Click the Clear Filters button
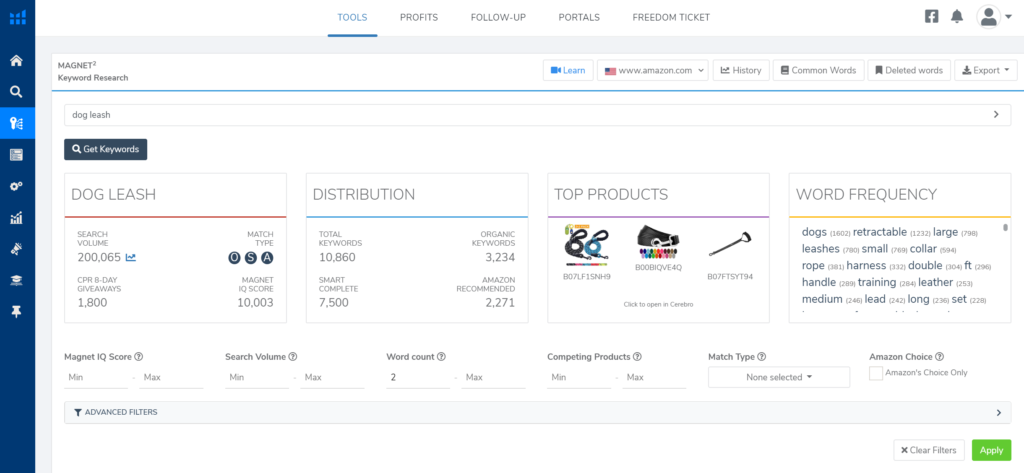1024x473 pixels. coord(929,450)
